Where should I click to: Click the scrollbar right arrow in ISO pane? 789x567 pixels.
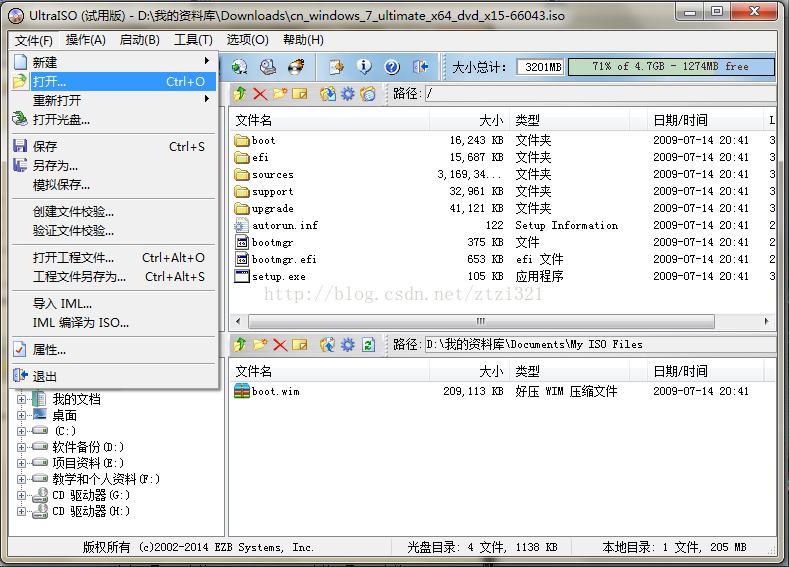coord(766,321)
